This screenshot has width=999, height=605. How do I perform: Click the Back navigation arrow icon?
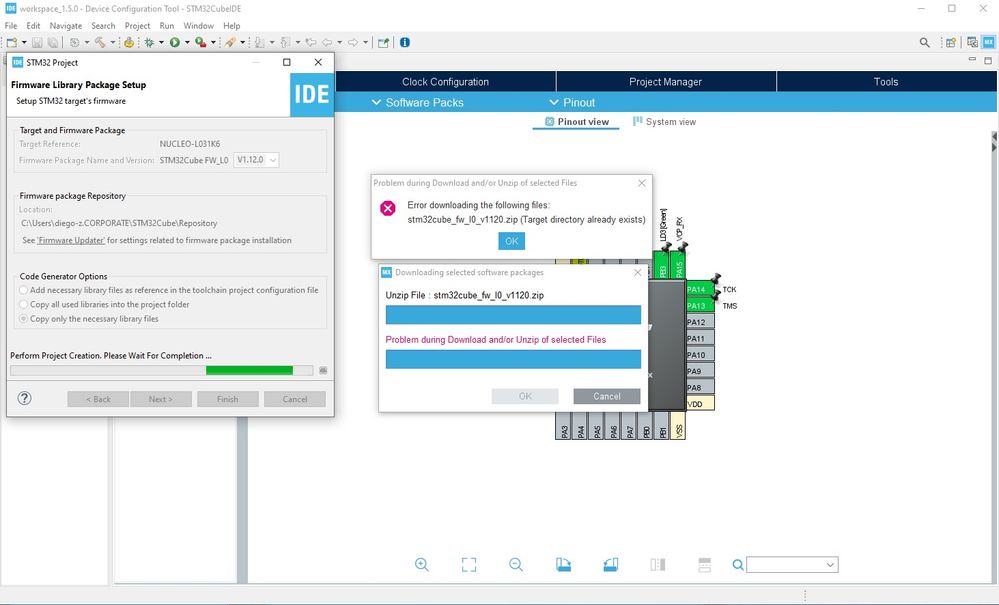click(327, 43)
